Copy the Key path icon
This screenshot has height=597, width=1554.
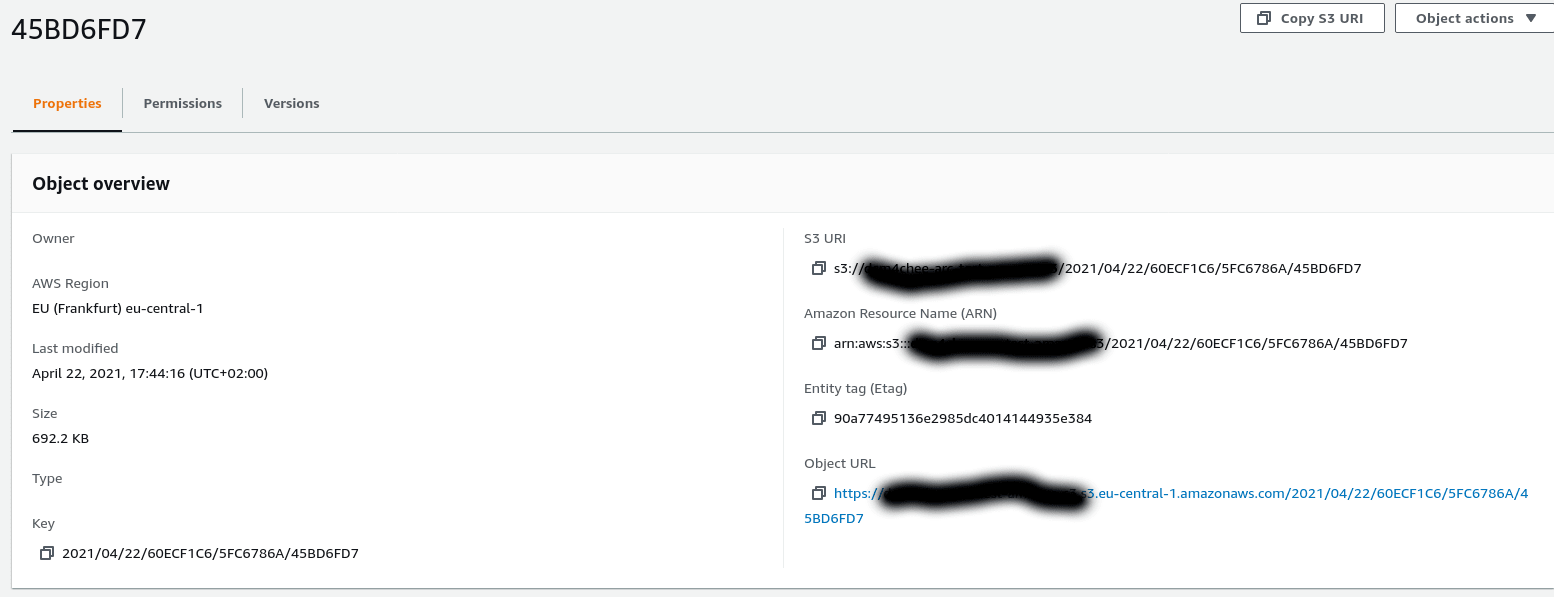(46, 553)
